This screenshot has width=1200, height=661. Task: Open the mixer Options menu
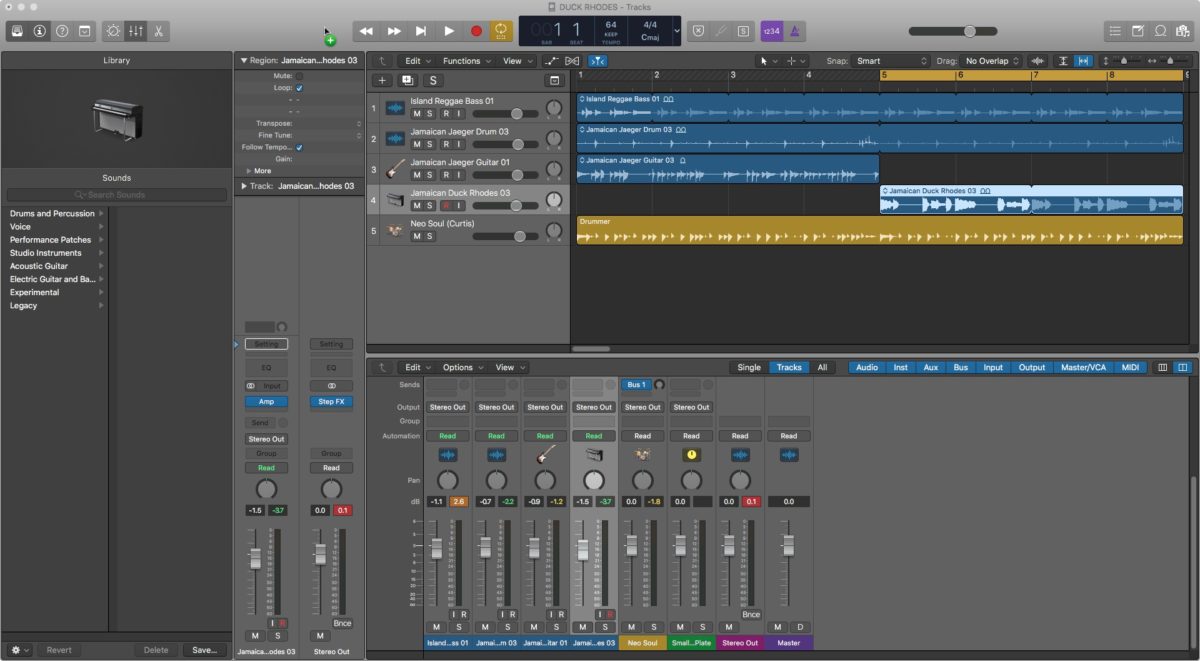(x=463, y=367)
